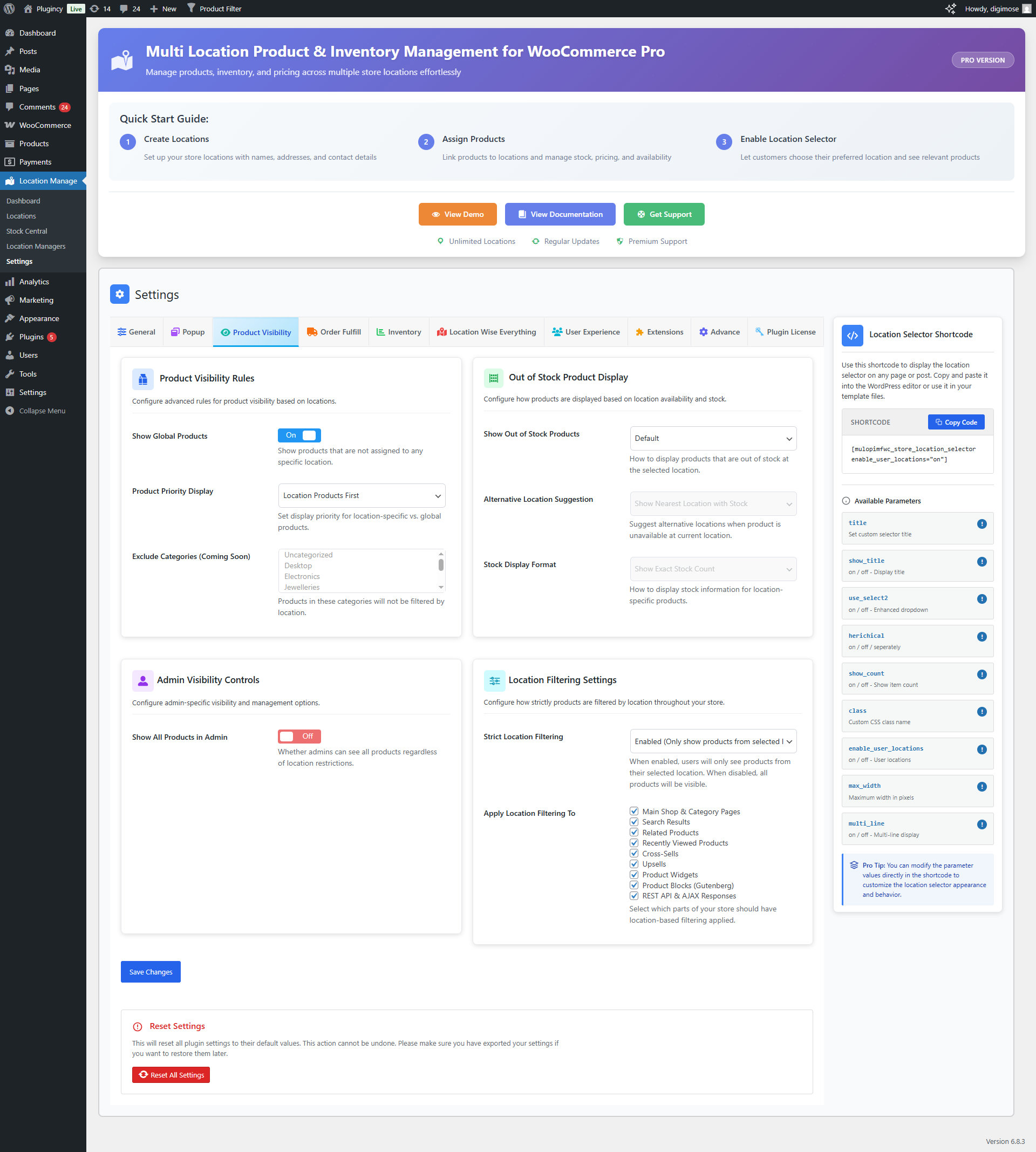Switch to the Inventory settings tab
Viewport: 1036px width, 1152px height.
point(398,332)
